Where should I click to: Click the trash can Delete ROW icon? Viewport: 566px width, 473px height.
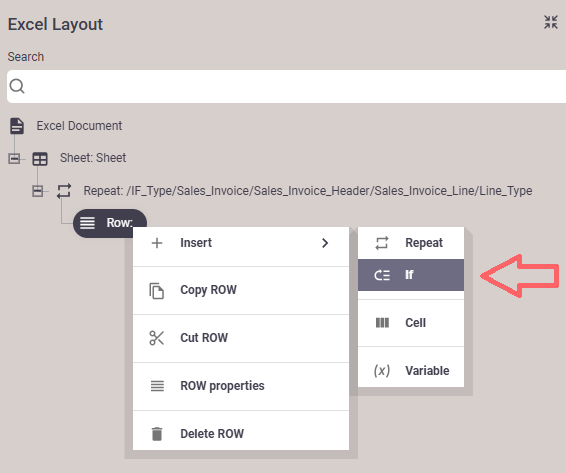(x=157, y=434)
